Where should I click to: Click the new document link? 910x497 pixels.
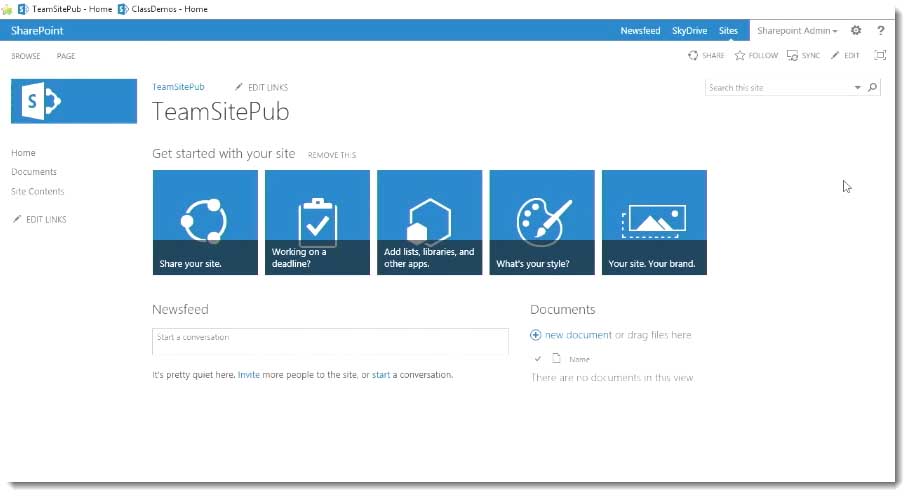tap(578, 335)
